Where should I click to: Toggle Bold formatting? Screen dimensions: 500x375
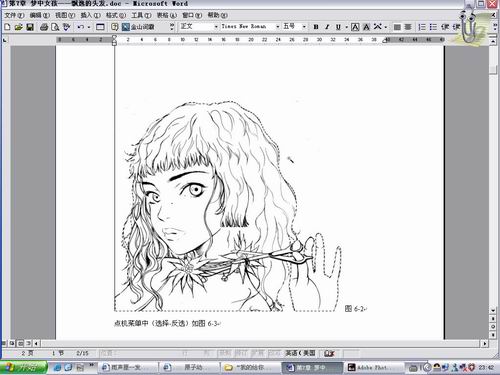(x=316, y=27)
